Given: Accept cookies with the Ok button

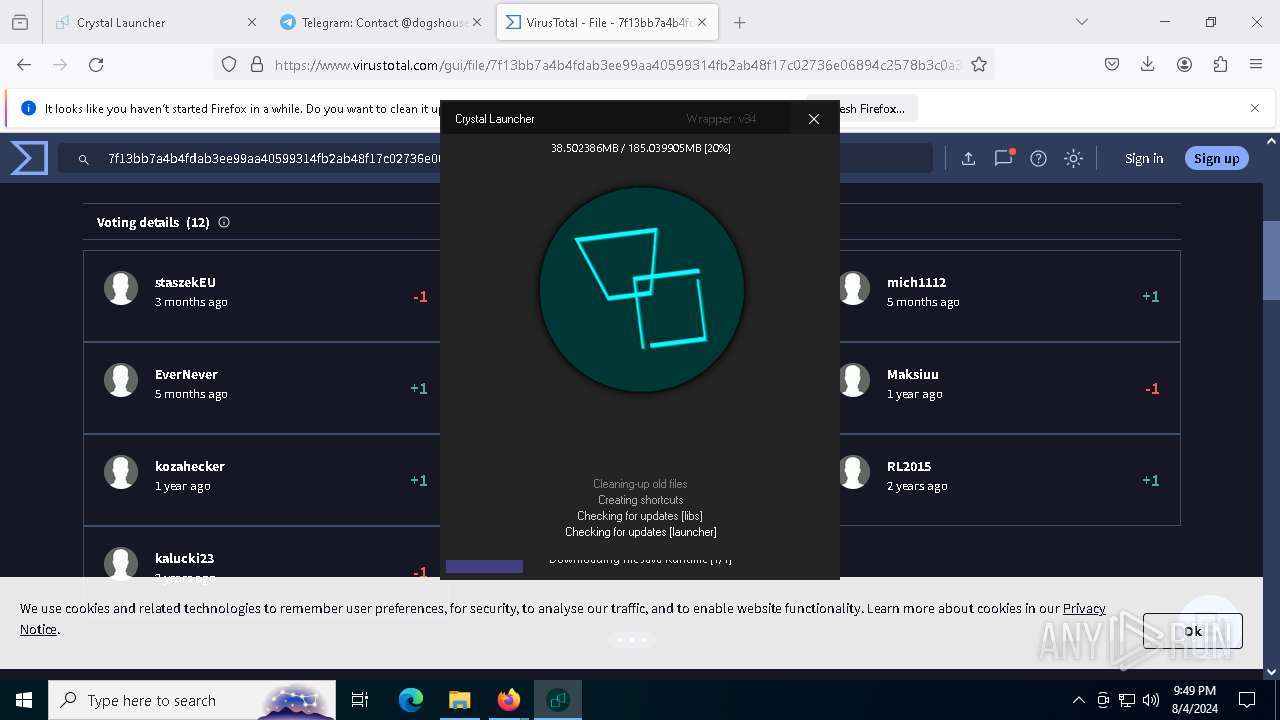Looking at the screenshot, I should 1192,631.
